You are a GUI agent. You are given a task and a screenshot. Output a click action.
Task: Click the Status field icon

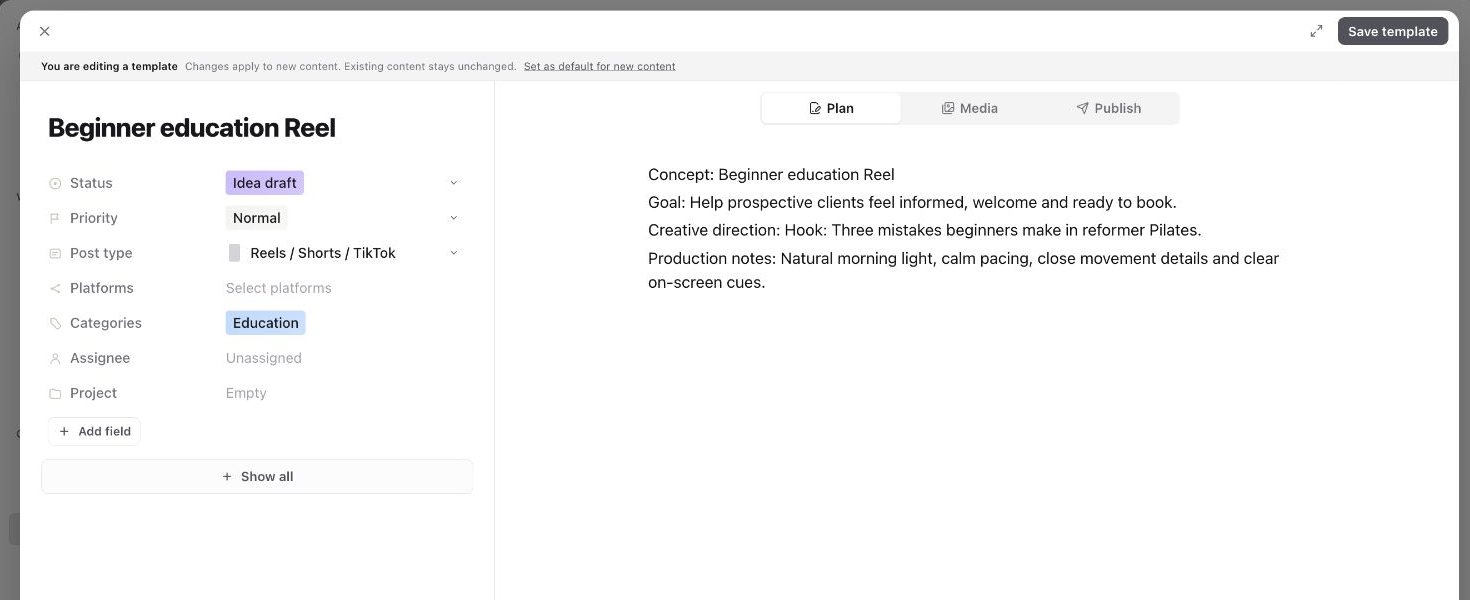click(x=55, y=183)
